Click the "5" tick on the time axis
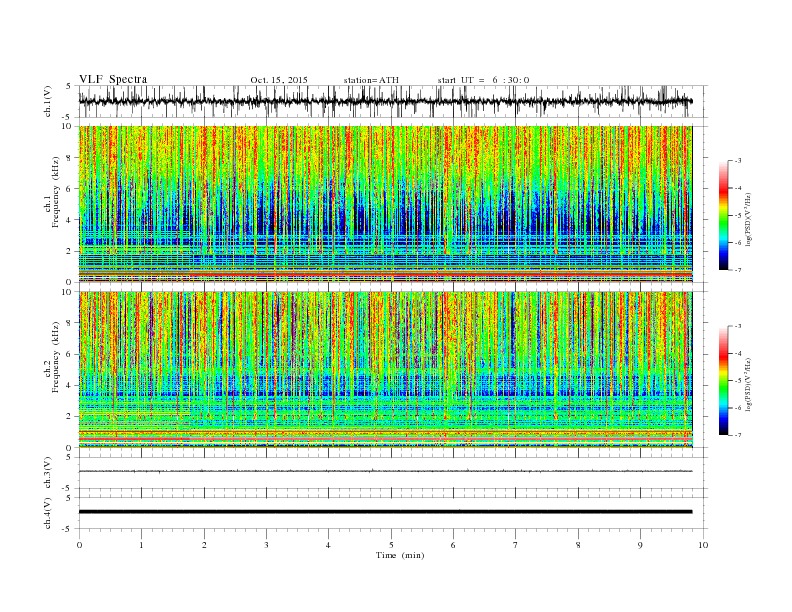Screen dimensions: 792x612 (391, 545)
